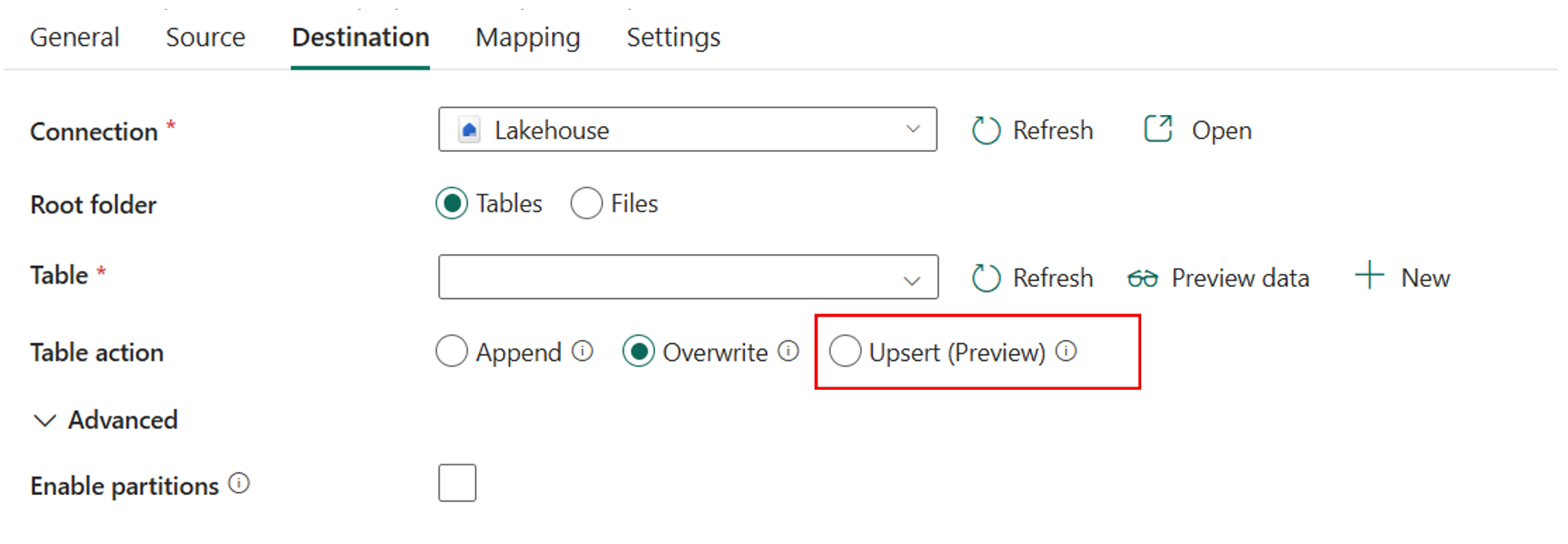Click info icon next to Overwrite
Viewport: 1568px width, 544px height.
point(789,351)
